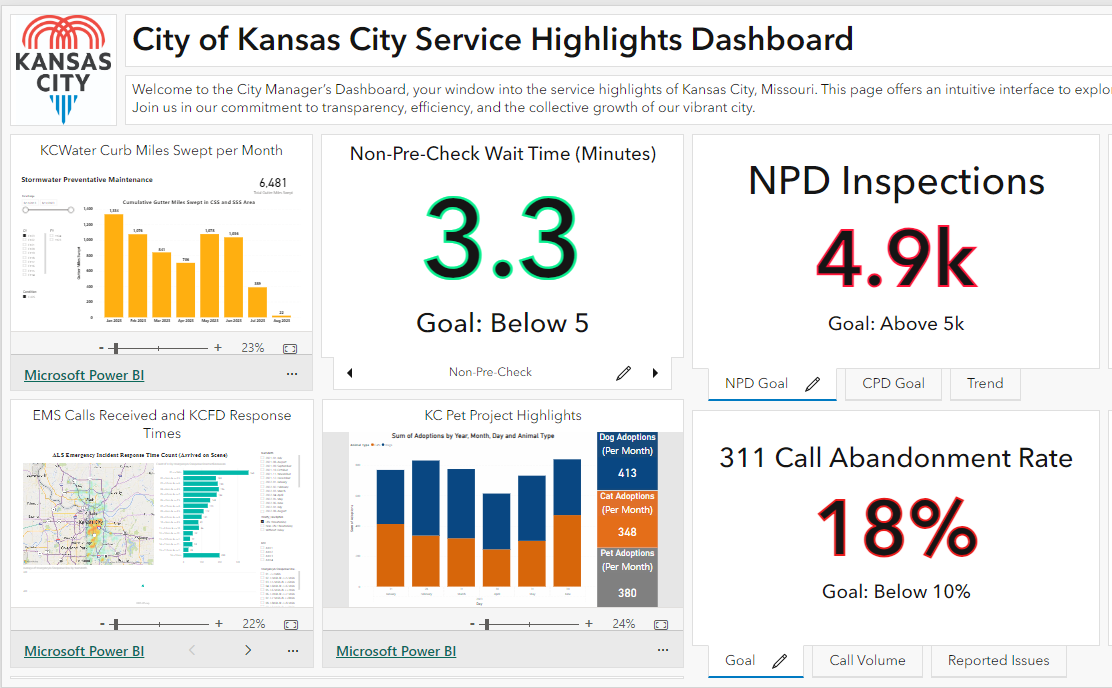Image resolution: width=1112 pixels, height=688 pixels.
Task: Select the Call Volume tab
Action: click(867, 660)
